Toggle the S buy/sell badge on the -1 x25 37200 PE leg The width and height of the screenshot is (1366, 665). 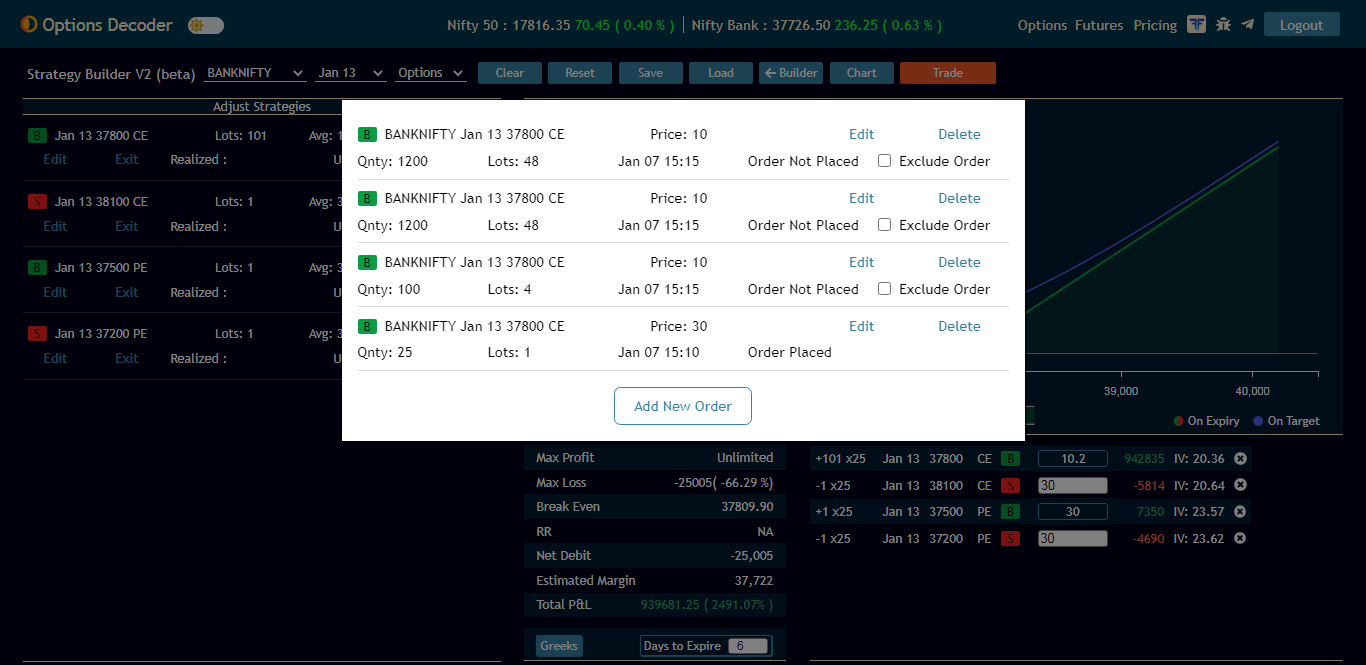pyautogui.click(x=1011, y=538)
